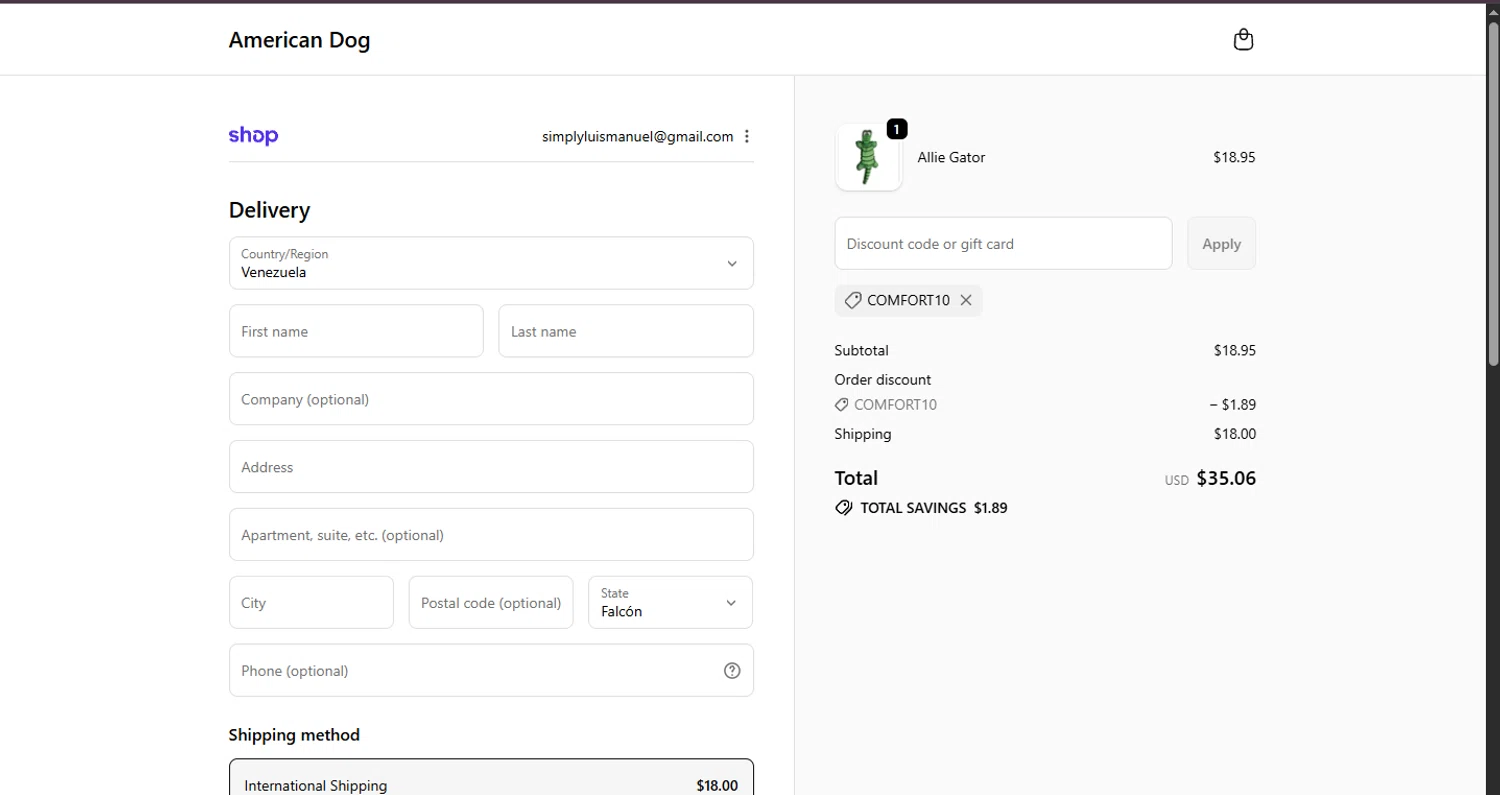Image resolution: width=1500 pixels, height=795 pixels.
Task: Focus the Address field
Action: click(x=491, y=467)
